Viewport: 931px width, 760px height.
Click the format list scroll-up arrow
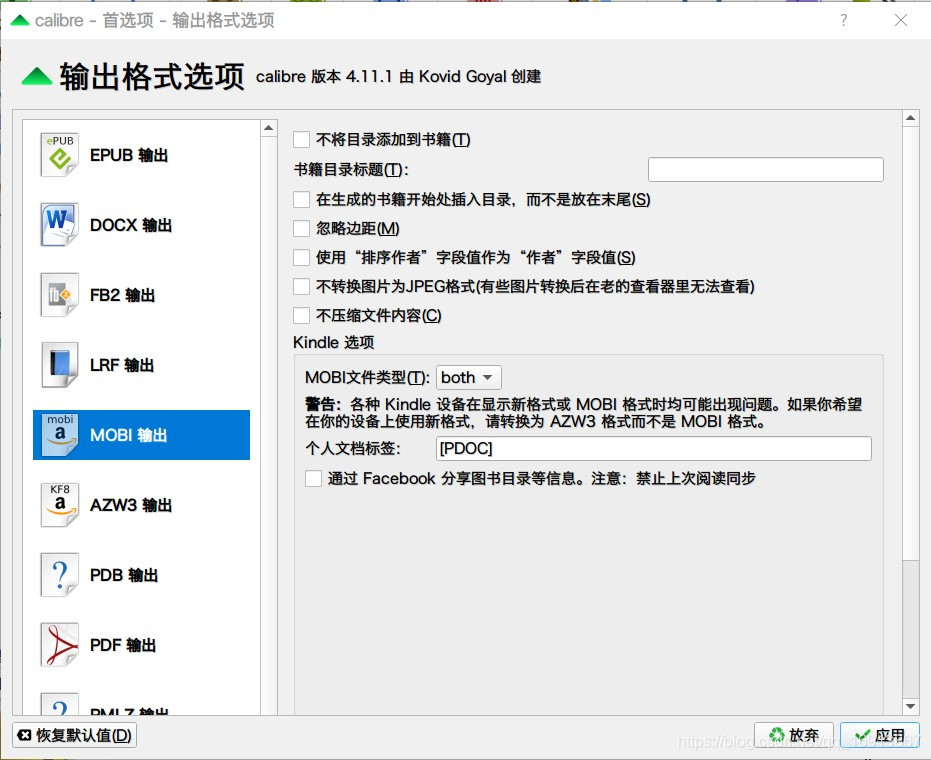click(268, 128)
